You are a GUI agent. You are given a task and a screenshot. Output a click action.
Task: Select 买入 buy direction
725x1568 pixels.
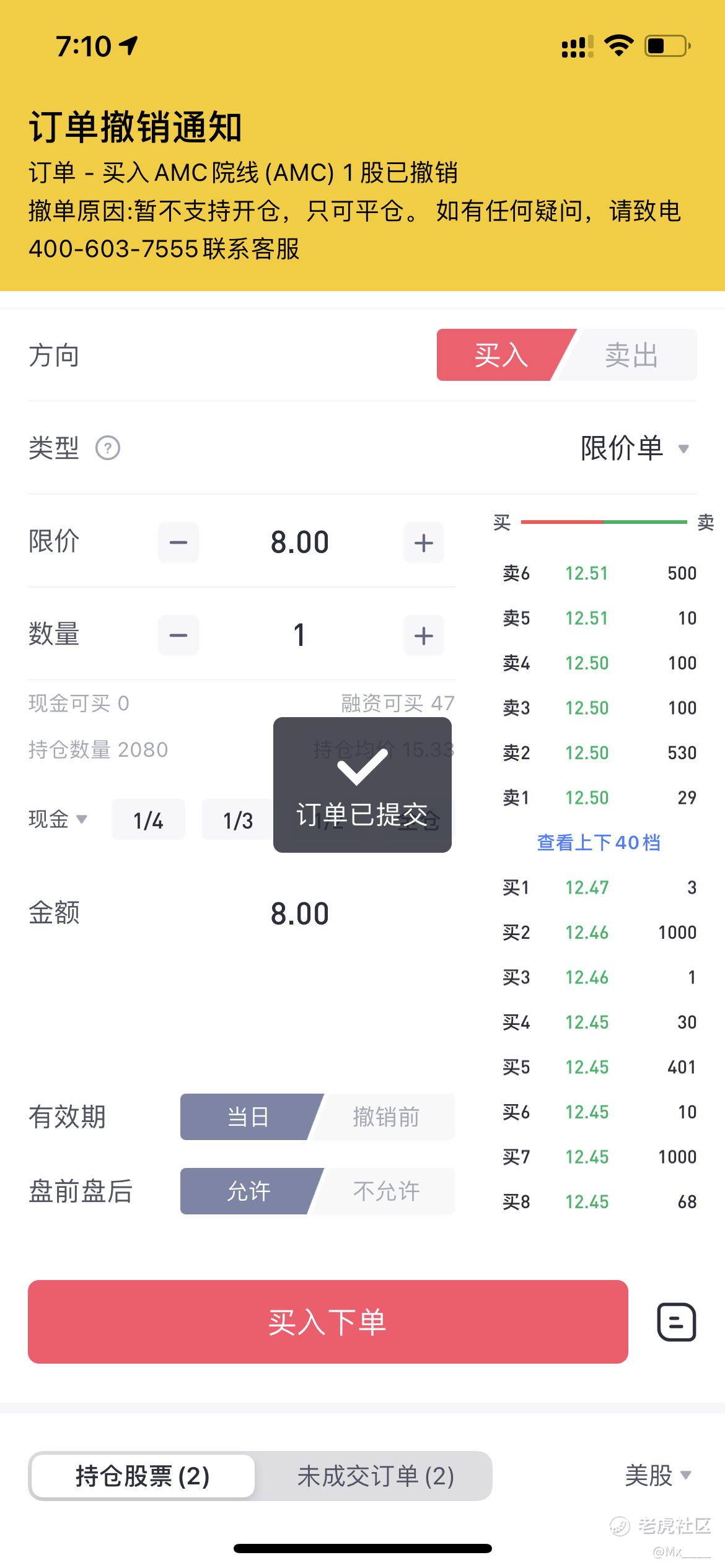(501, 355)
